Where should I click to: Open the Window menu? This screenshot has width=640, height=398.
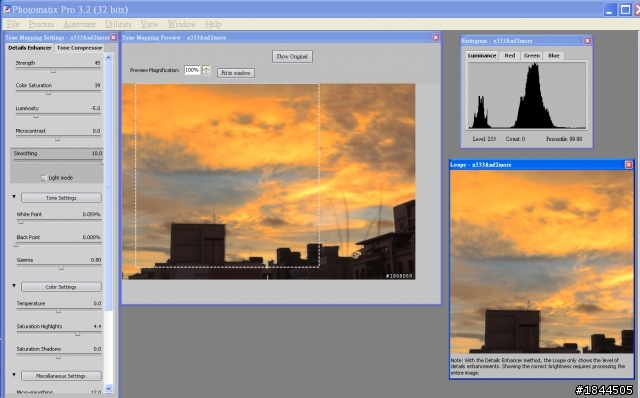(182, 24)
